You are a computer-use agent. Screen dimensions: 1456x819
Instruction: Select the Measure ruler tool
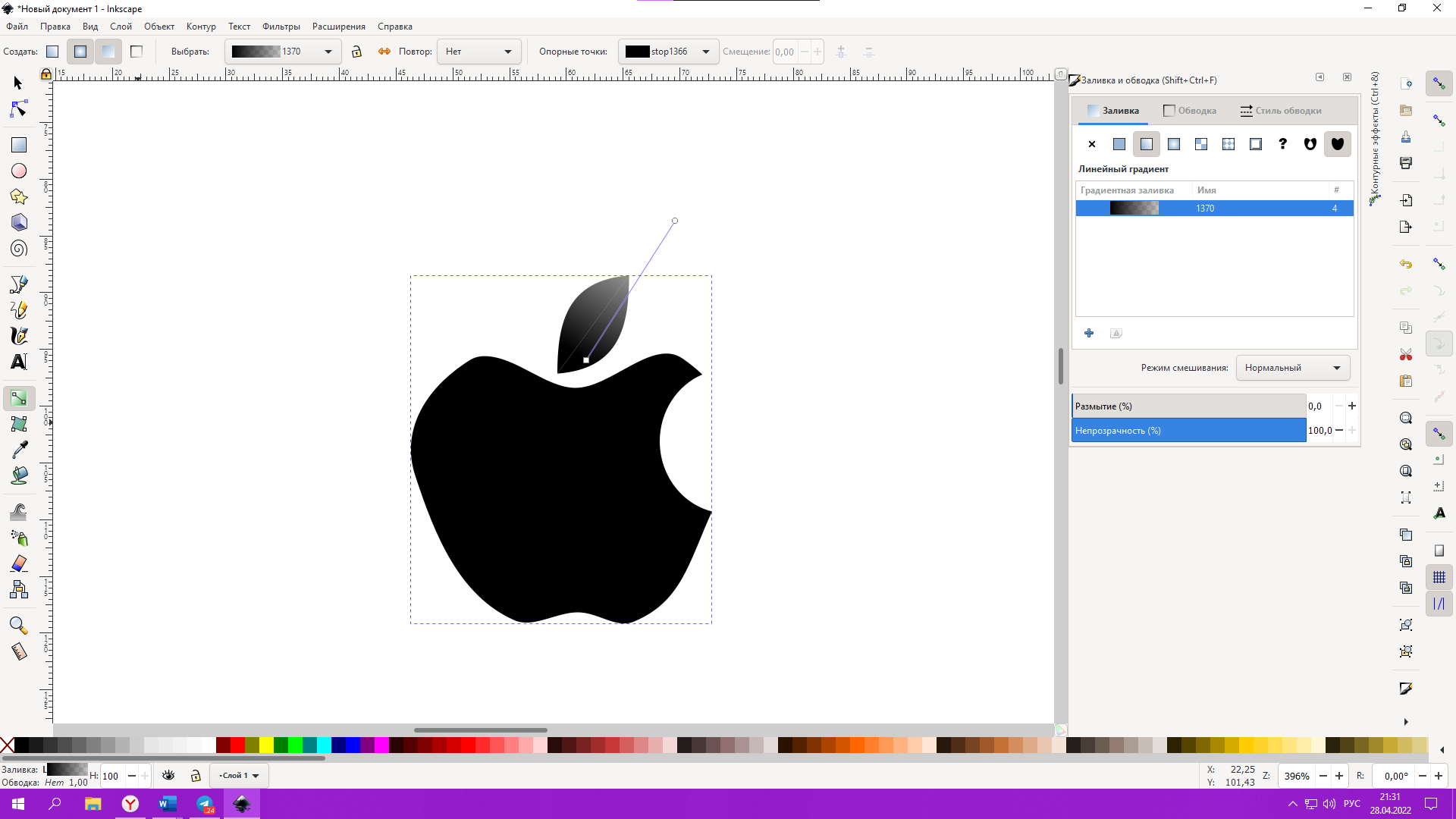click(18, 651)
